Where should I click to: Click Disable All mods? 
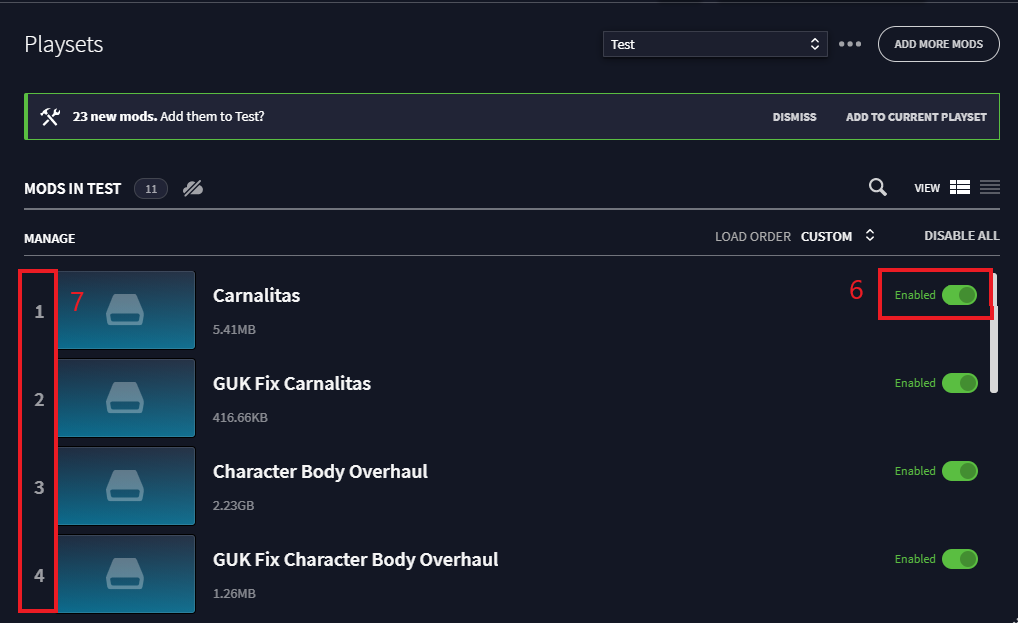coord(962,236)
